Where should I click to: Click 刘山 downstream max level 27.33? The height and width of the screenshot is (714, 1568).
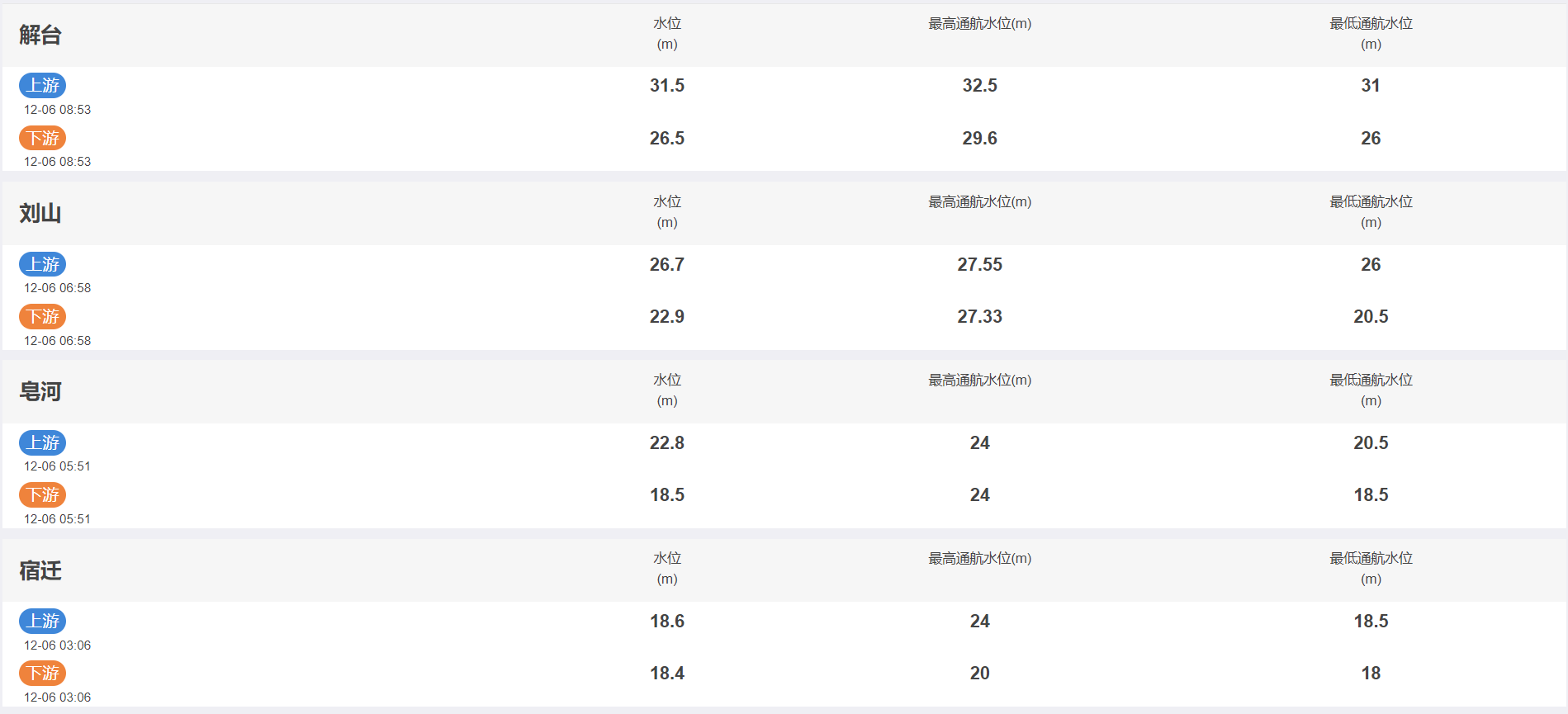(979, 316)
